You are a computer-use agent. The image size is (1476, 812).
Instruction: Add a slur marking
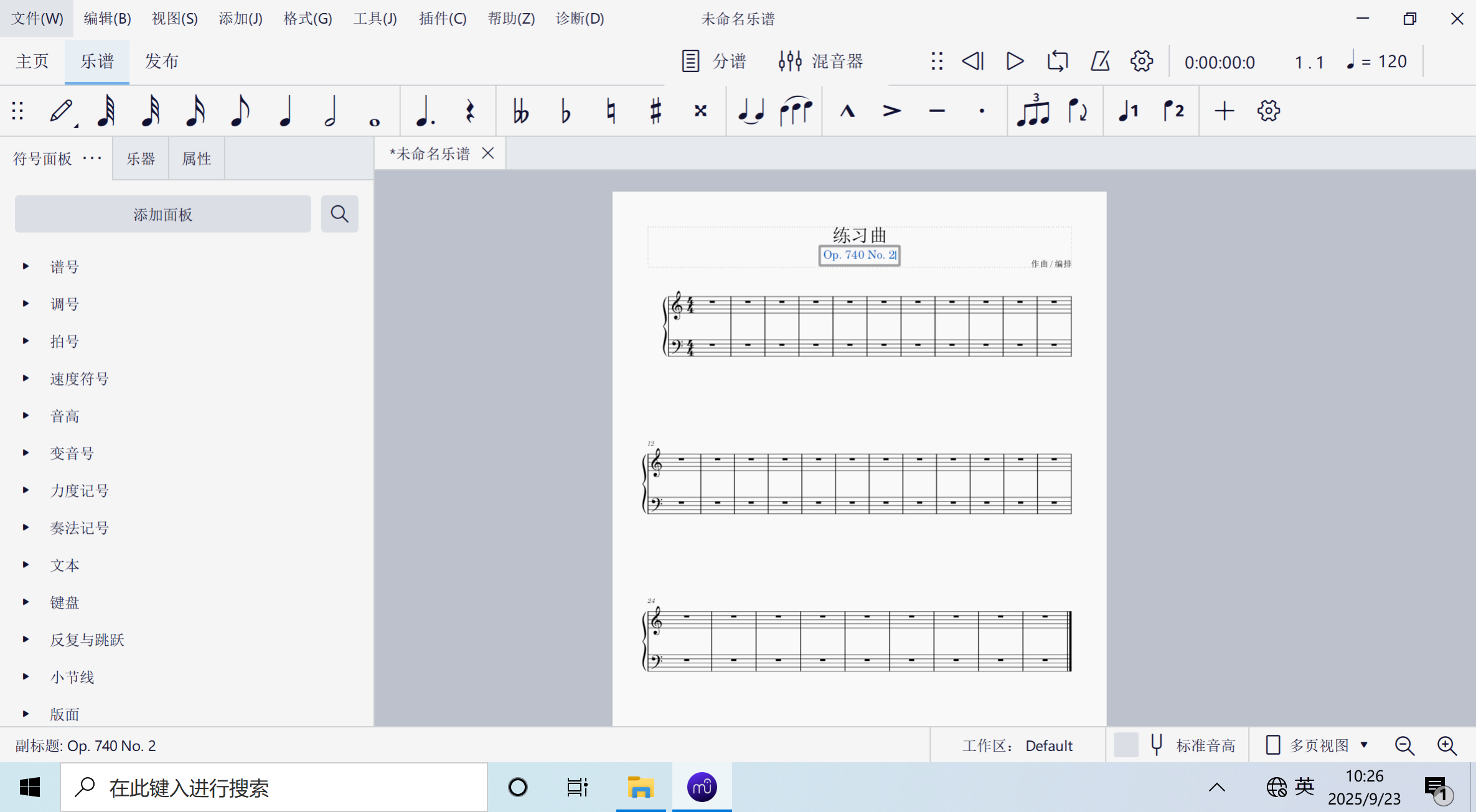pyautogui.click(x=796, y=112)
